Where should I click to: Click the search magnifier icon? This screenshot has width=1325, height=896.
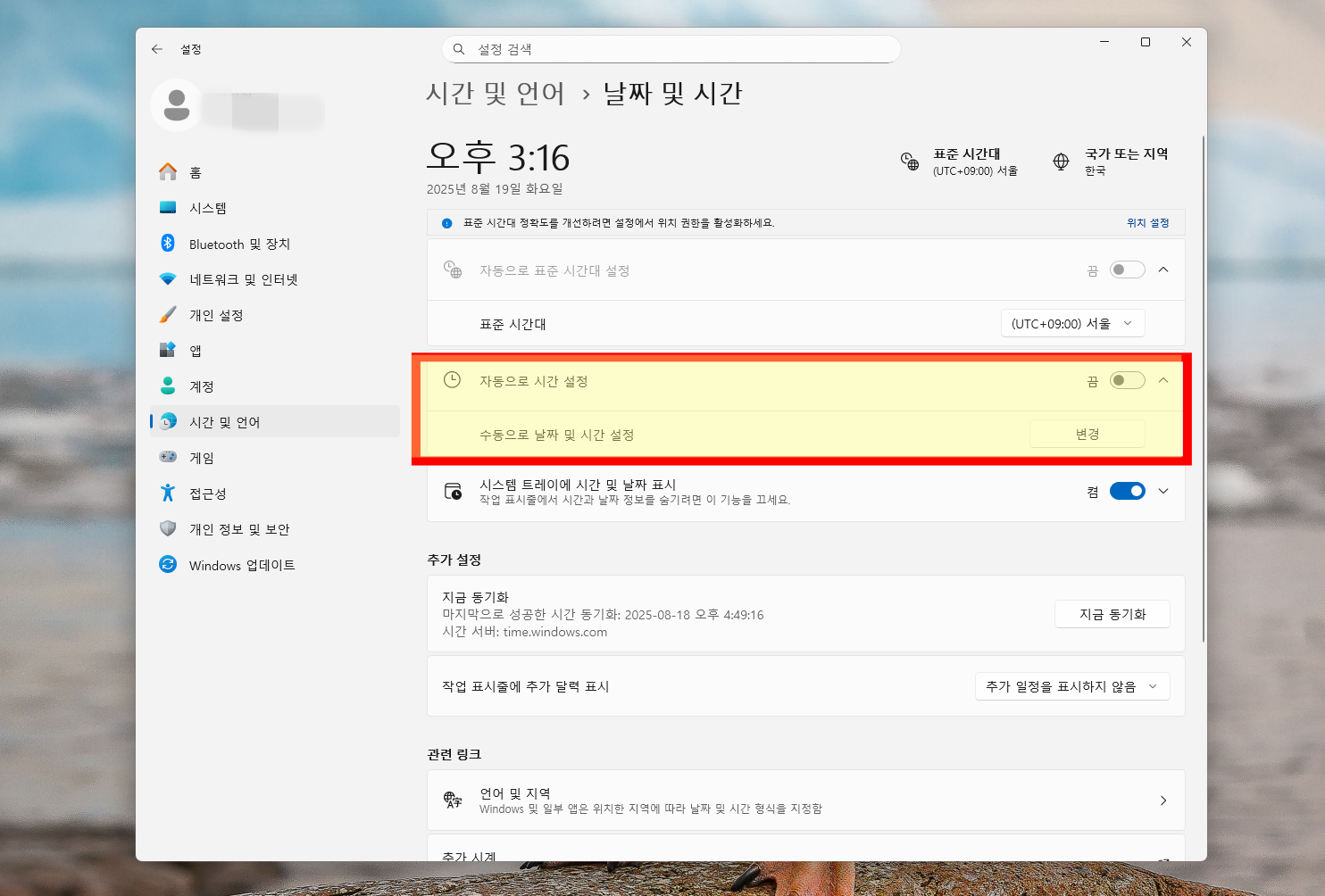(459, 49)
